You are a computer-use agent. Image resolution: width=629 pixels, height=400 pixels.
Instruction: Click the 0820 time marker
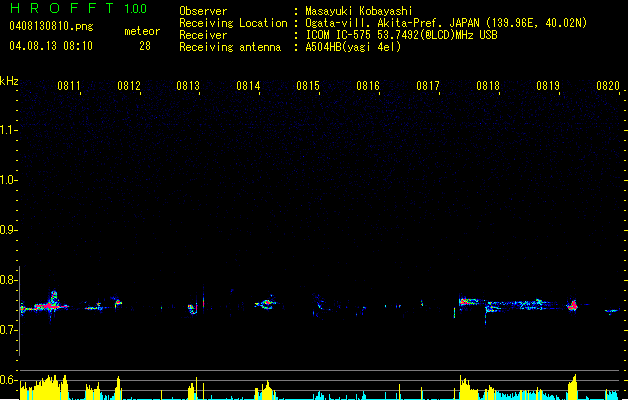pyautogui.click(x=608, y=86)
